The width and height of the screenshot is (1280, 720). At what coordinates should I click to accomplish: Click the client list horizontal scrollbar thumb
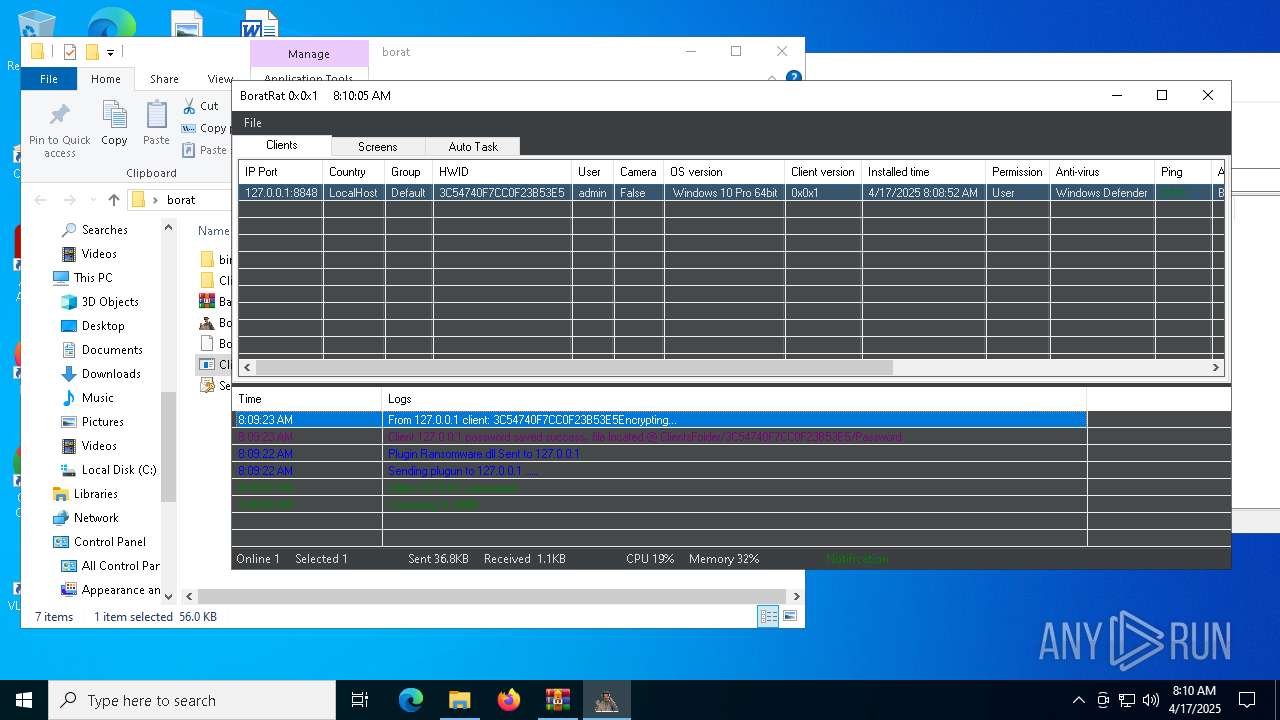point(573,367)
